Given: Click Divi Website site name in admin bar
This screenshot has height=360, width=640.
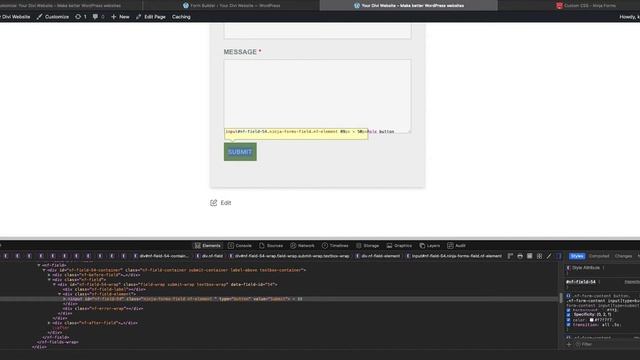Looking at the screenshot, I should point(16,17).
